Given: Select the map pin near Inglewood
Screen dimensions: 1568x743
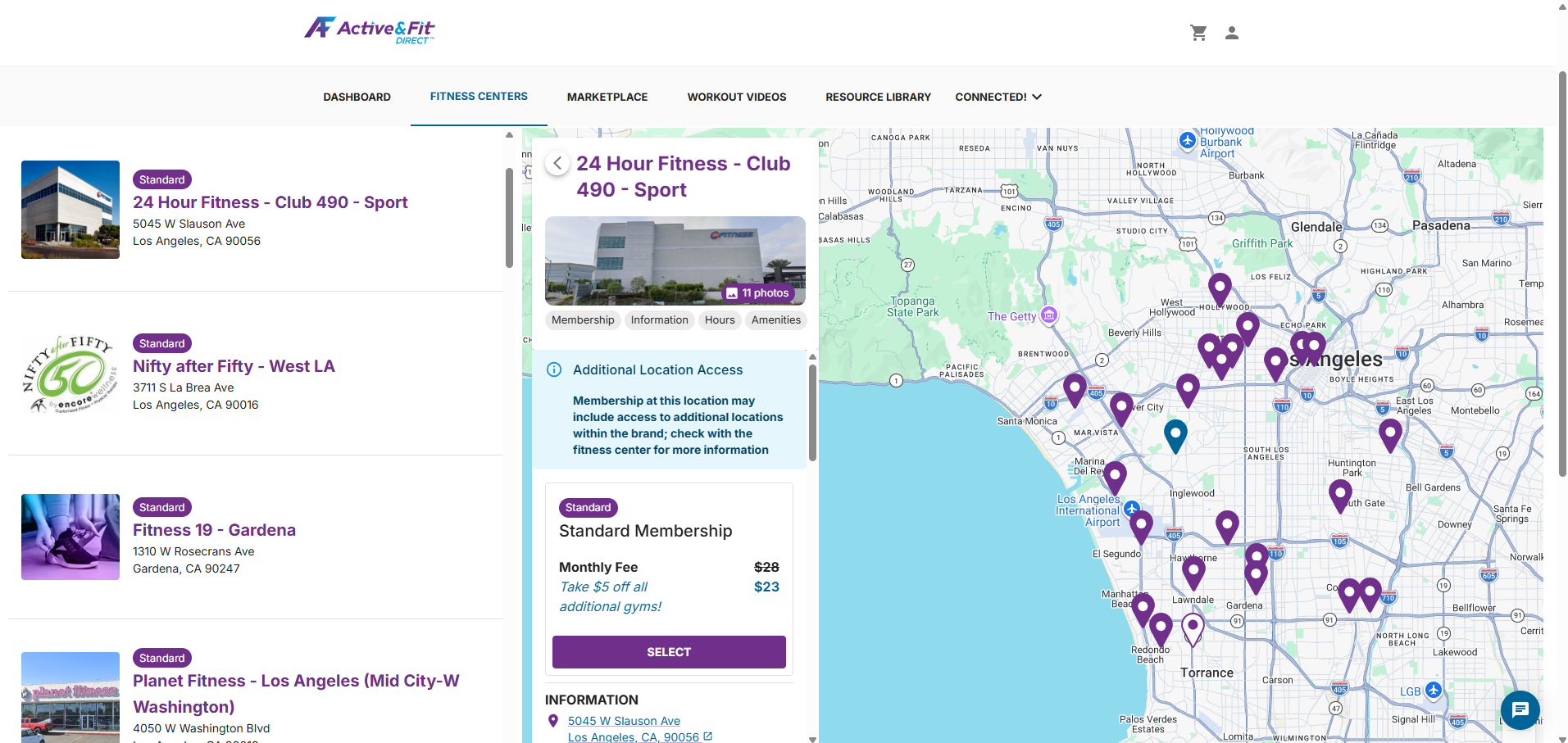Looking at the screenshot, I should coord(1227,526).
